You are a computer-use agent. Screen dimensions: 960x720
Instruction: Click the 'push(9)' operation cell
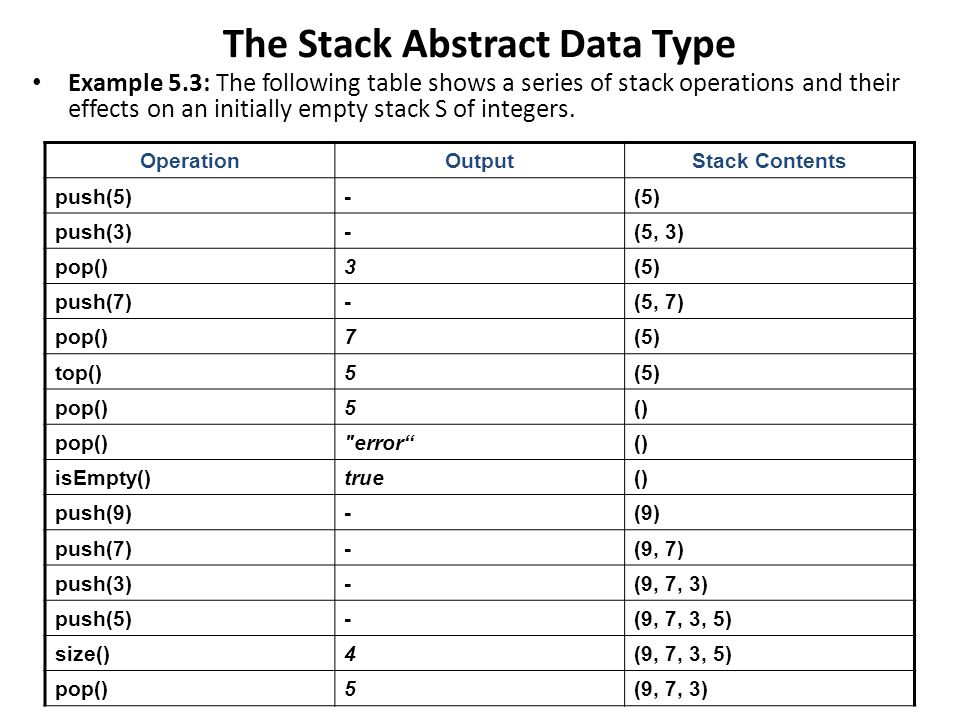coord(190,513)
